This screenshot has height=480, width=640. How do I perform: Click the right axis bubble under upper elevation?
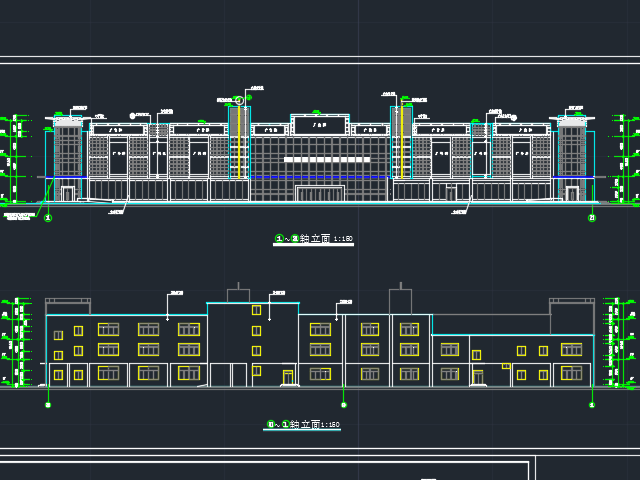pyautogui.click(x=591, y=217)
